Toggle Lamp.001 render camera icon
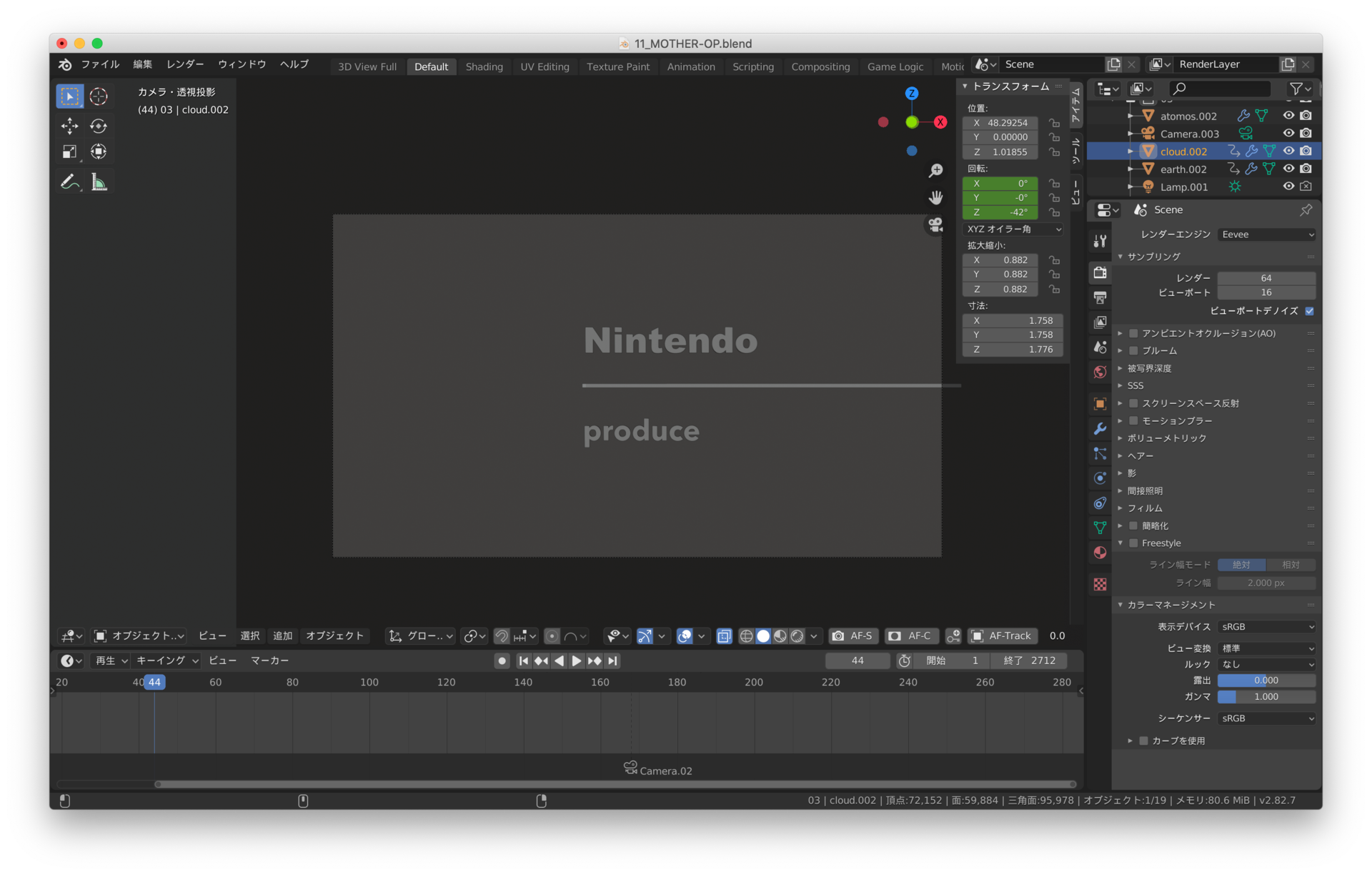The width and height of the screenshot is (1372, 875). pyautogui.click(x=1306, y=186)
